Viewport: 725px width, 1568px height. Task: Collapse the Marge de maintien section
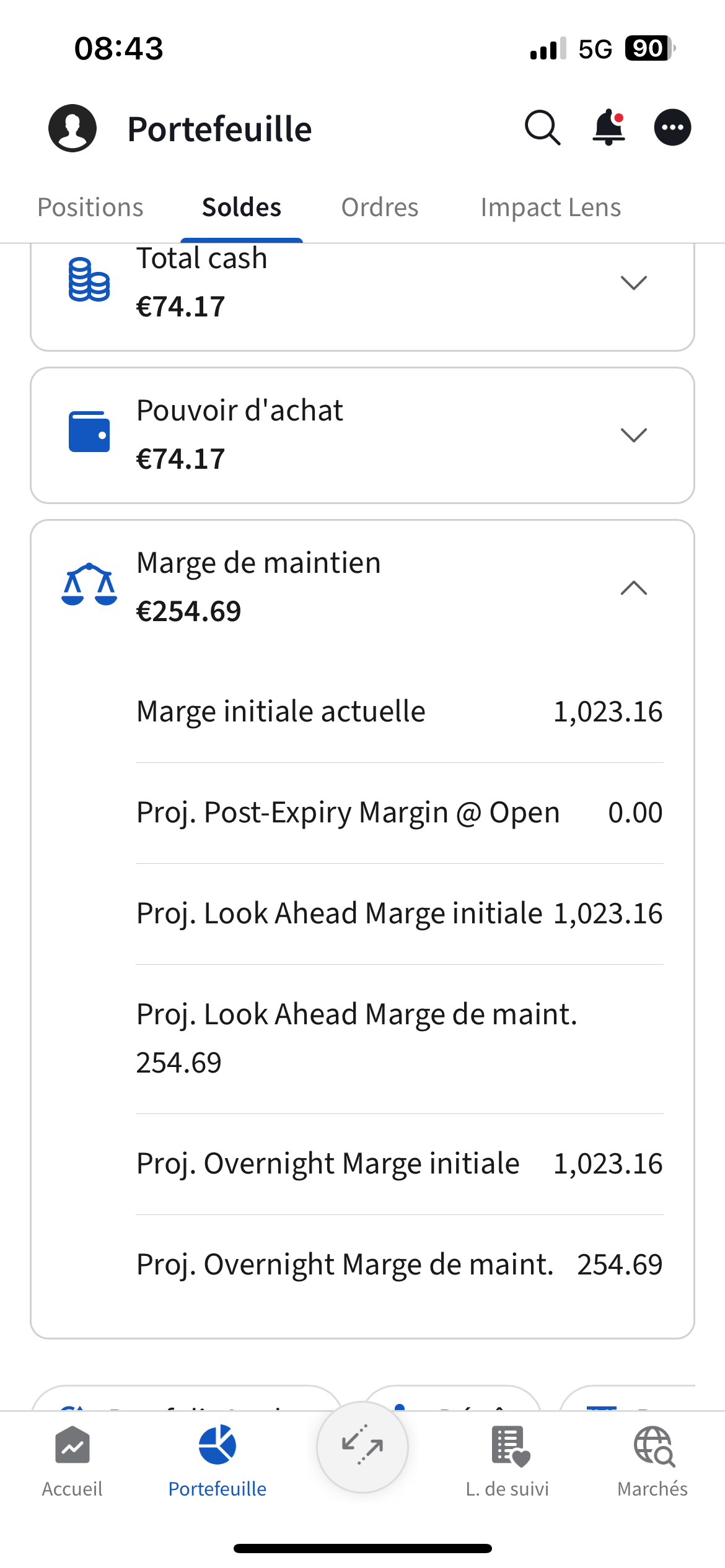click(634, 588)
